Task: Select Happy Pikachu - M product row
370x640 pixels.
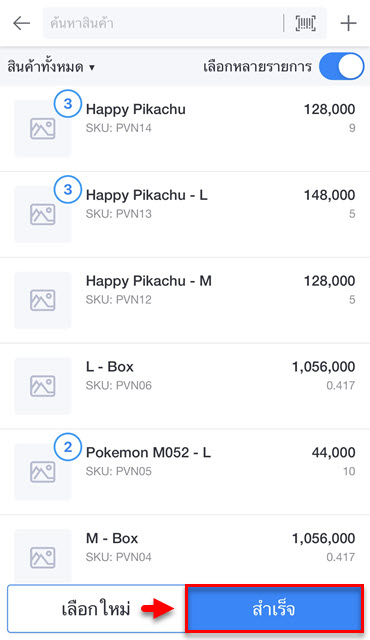Action: [x=185, y=300]
